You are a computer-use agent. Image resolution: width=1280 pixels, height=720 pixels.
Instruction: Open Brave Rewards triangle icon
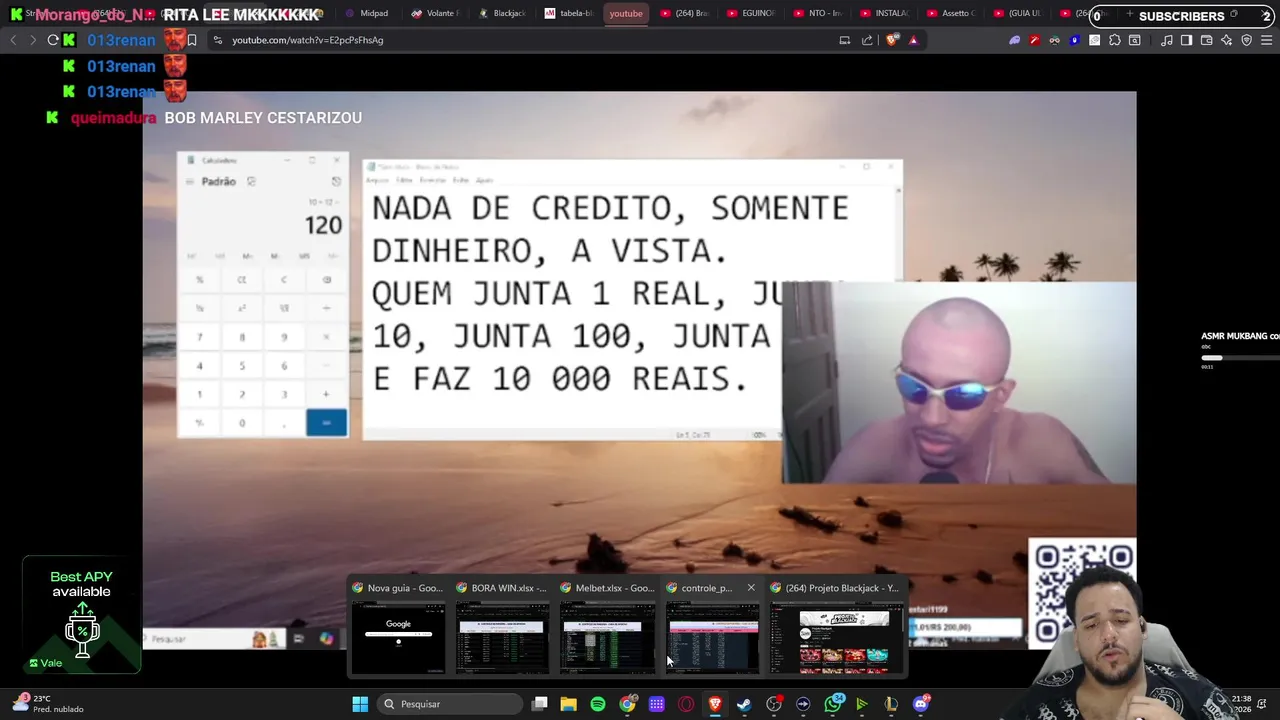[x=913, y=40]
